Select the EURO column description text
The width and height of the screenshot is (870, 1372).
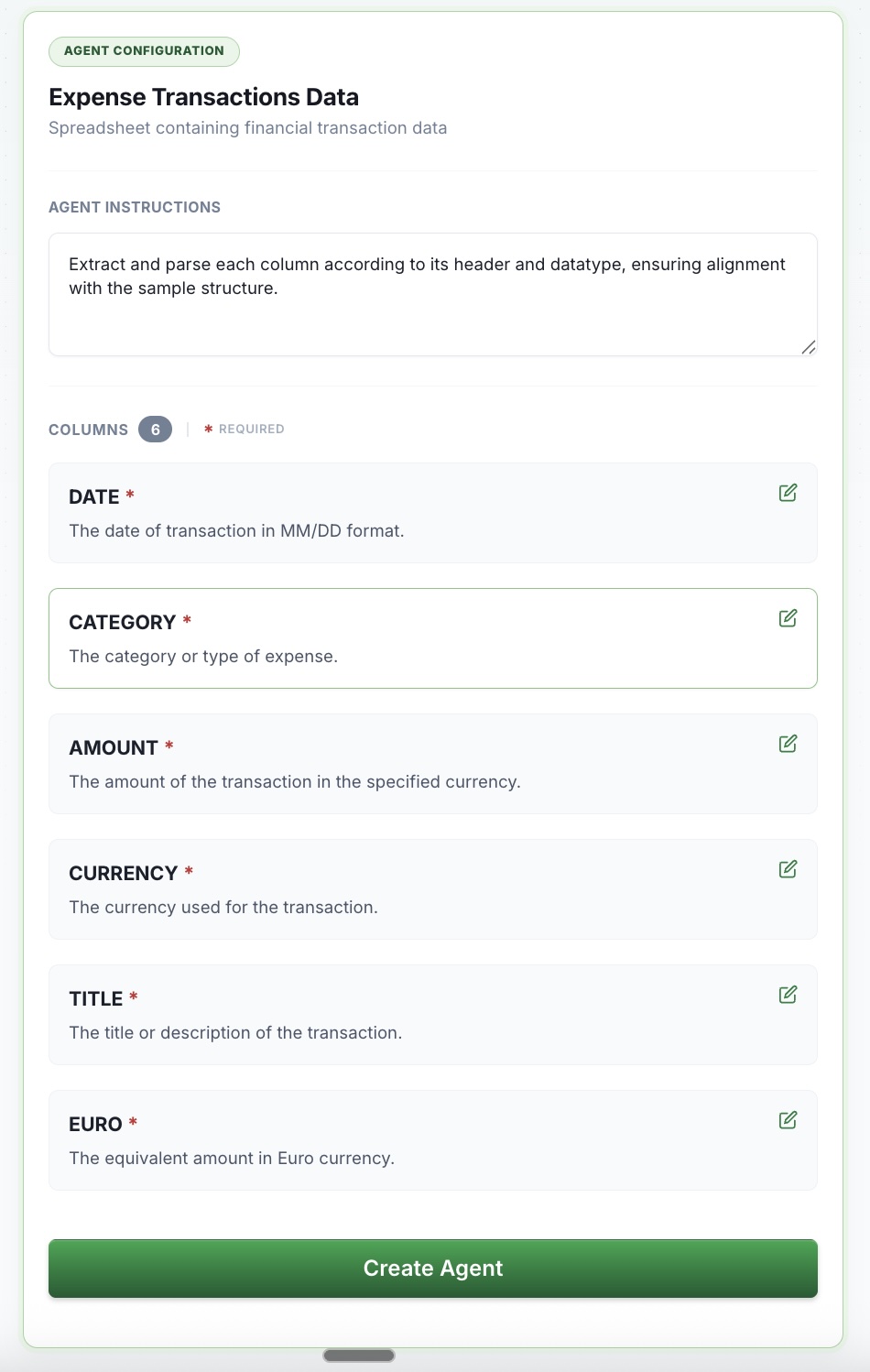[x=232, y=1158]
